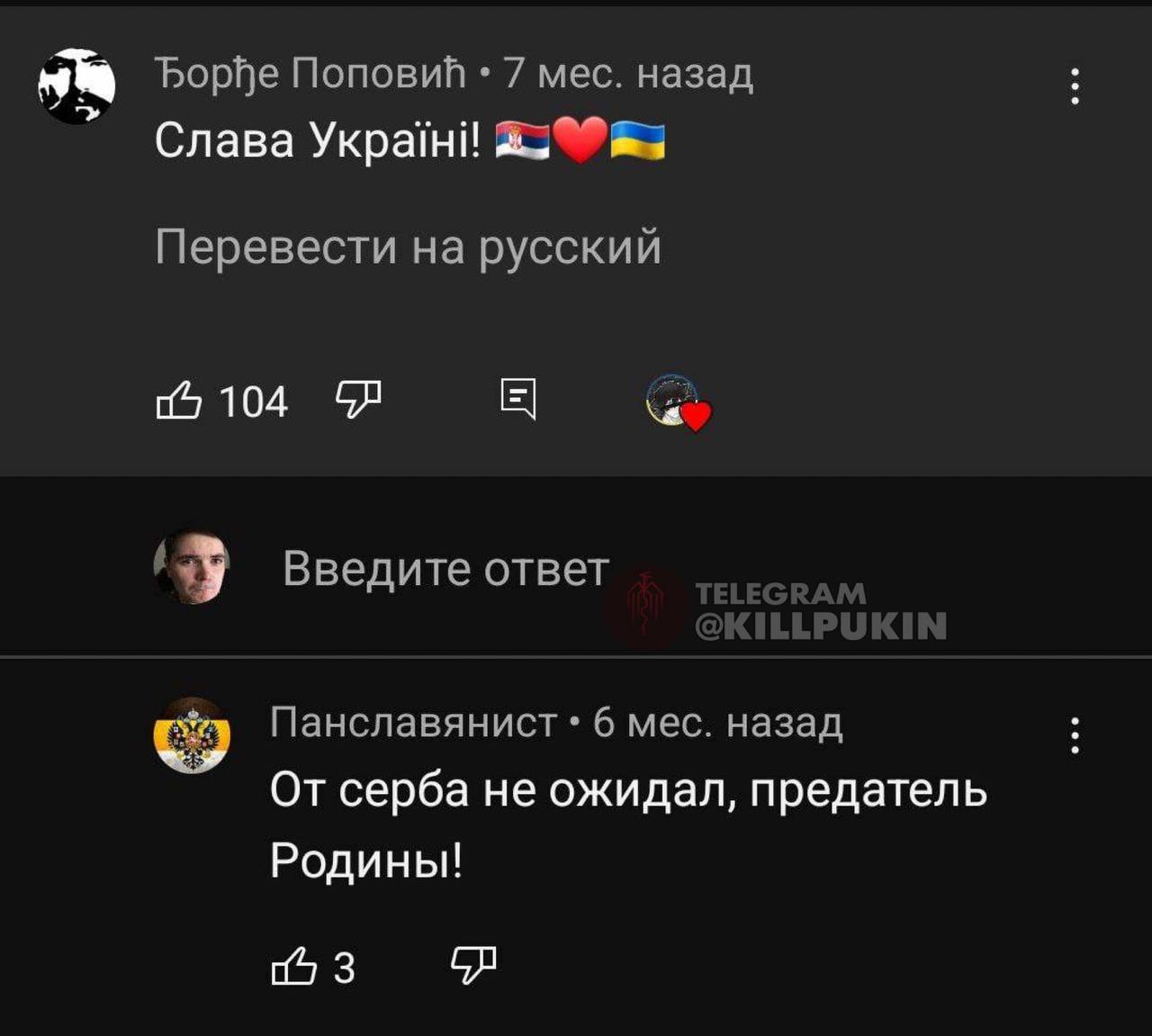
Task: Click the "6 мес. назад" timestamp
Action: (x=717, y=722)
